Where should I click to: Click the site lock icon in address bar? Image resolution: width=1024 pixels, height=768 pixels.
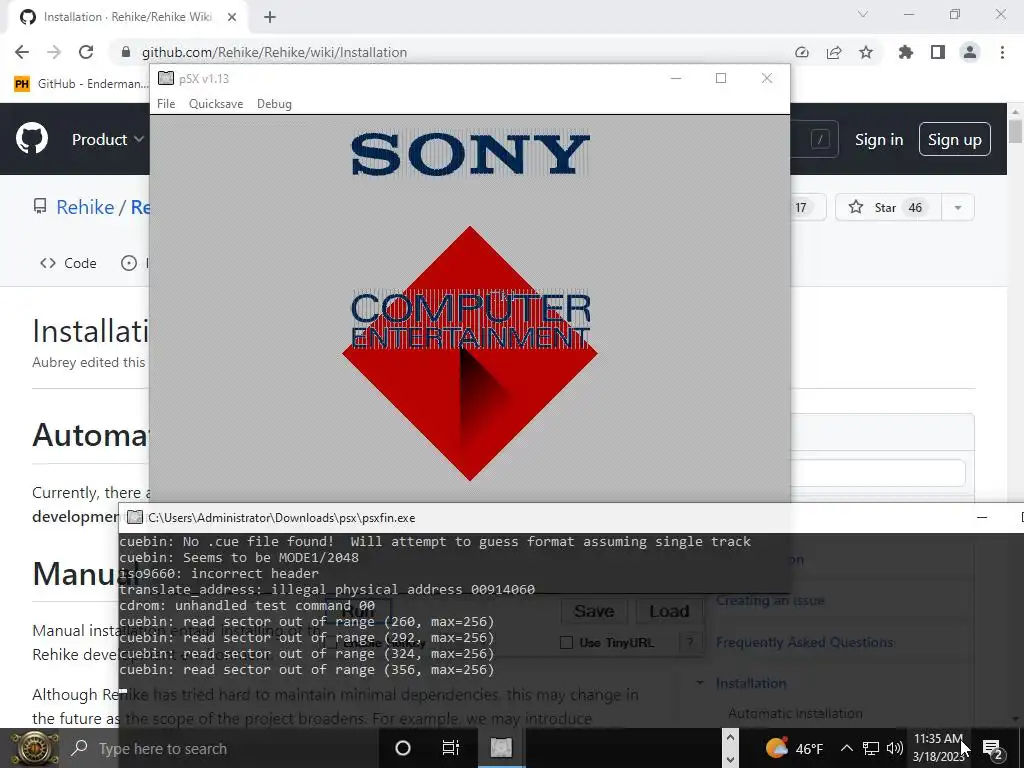click(126, 52)
